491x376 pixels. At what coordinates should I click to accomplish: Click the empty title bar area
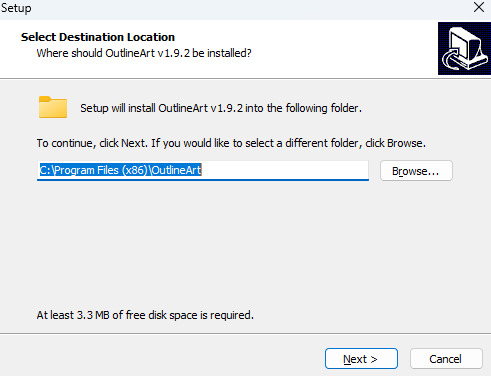click(x=250, y=8)
